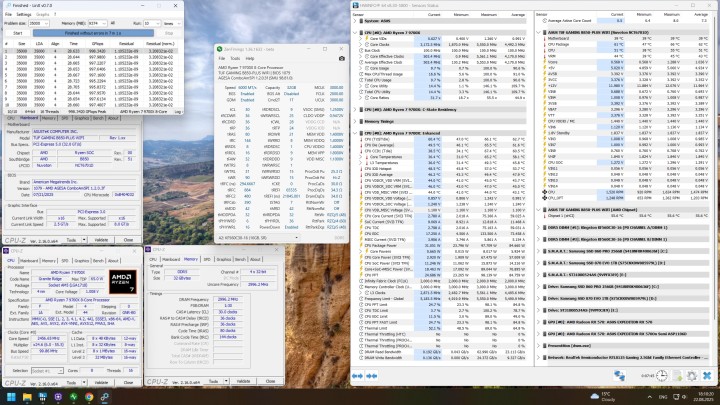Open HWiNFO sensor settings gear icon
Screen dimensions: 720x405
coord(692,376)
